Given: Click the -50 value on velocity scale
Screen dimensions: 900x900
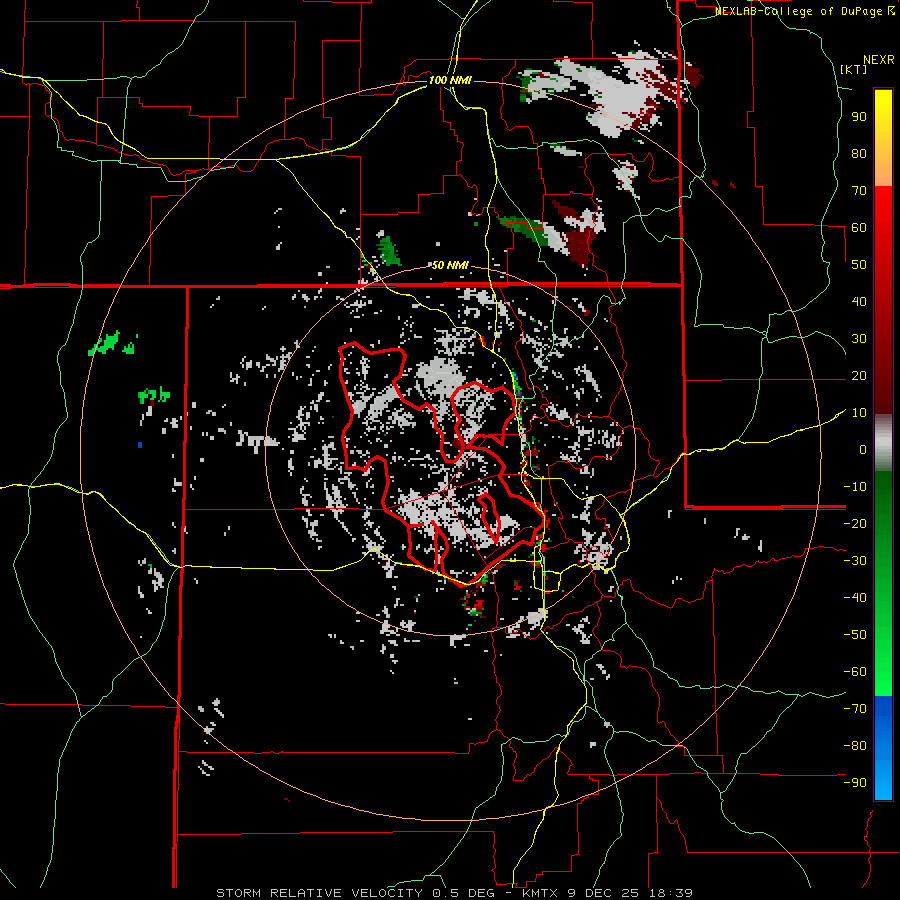Looking at the screenshot, I should (x=855, y=634).
